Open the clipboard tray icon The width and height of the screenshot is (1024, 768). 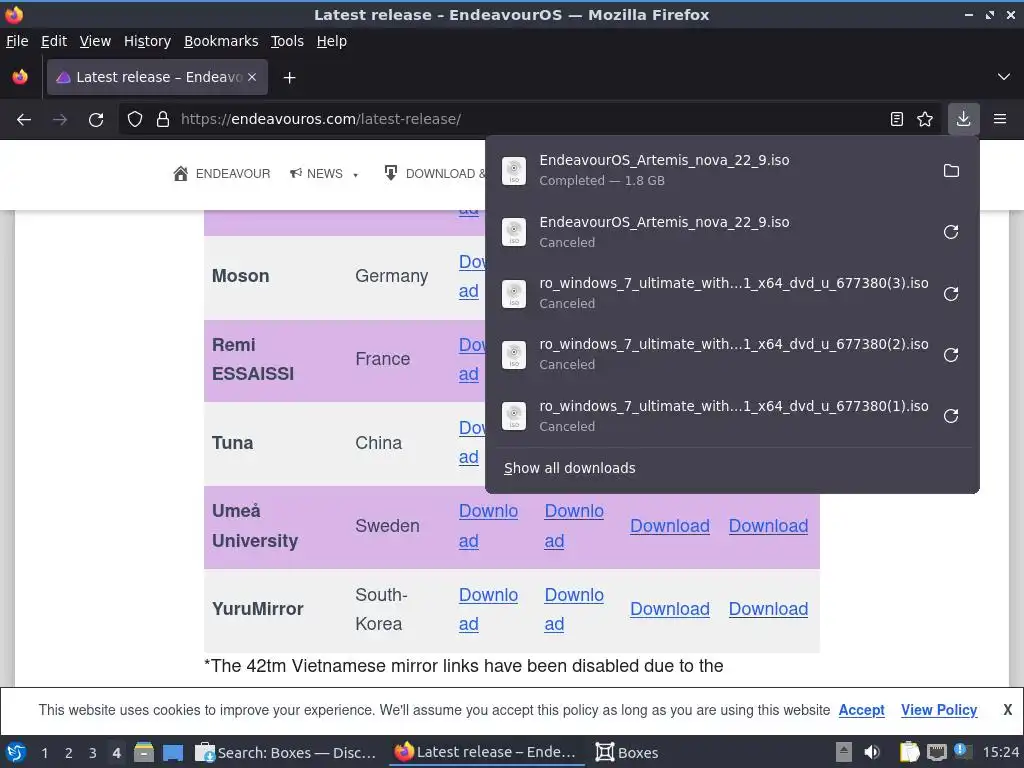pos(909,752)
